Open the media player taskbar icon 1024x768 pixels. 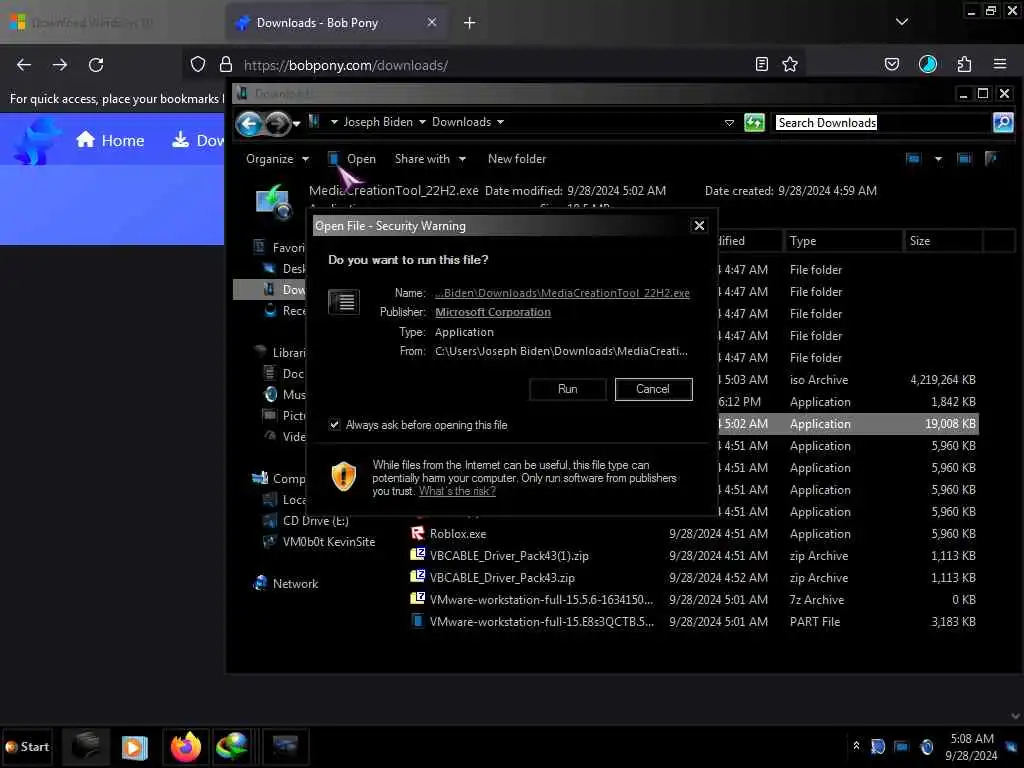[135, 746]
